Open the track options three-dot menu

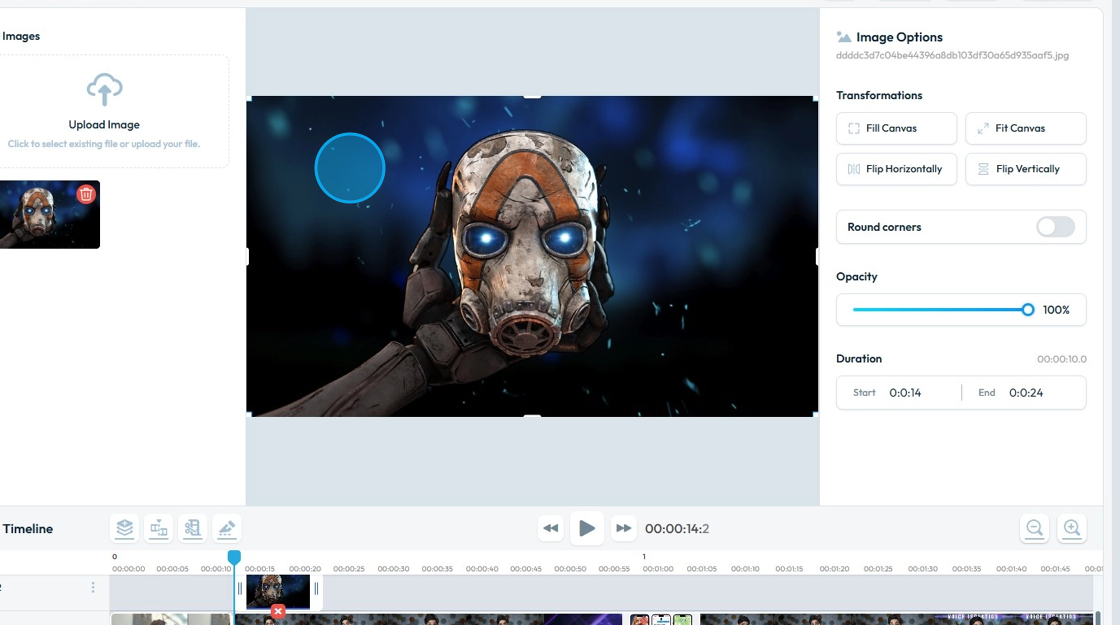(93, 587)
